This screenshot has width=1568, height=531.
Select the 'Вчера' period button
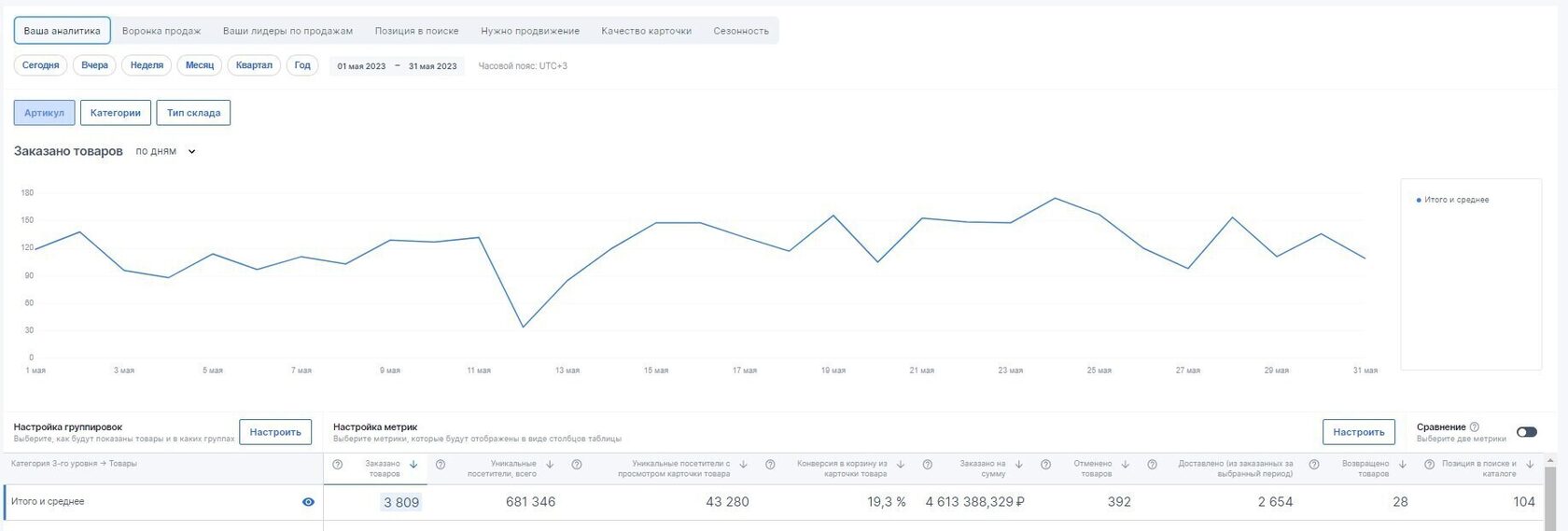coord(94,65)
